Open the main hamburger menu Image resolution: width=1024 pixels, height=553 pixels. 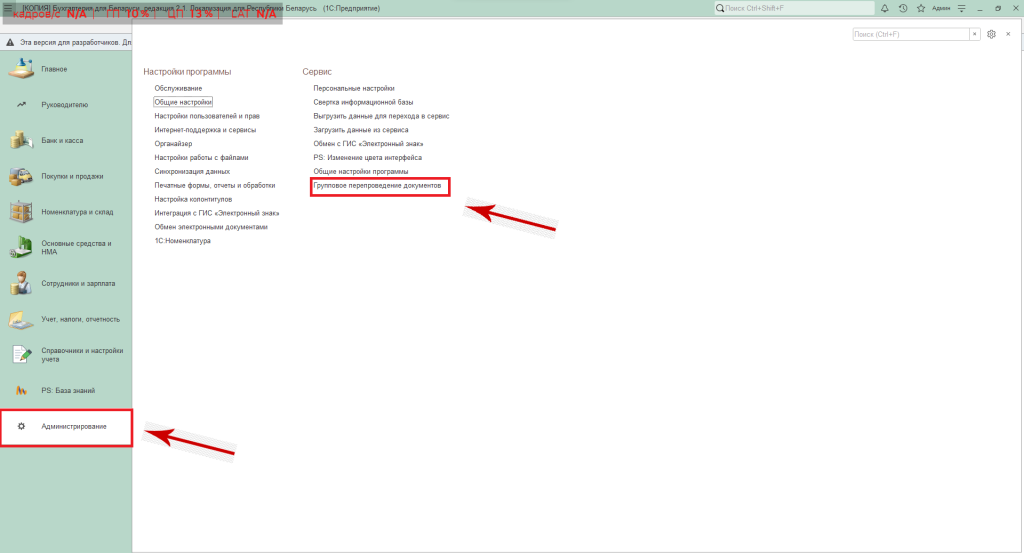point(9,8)
